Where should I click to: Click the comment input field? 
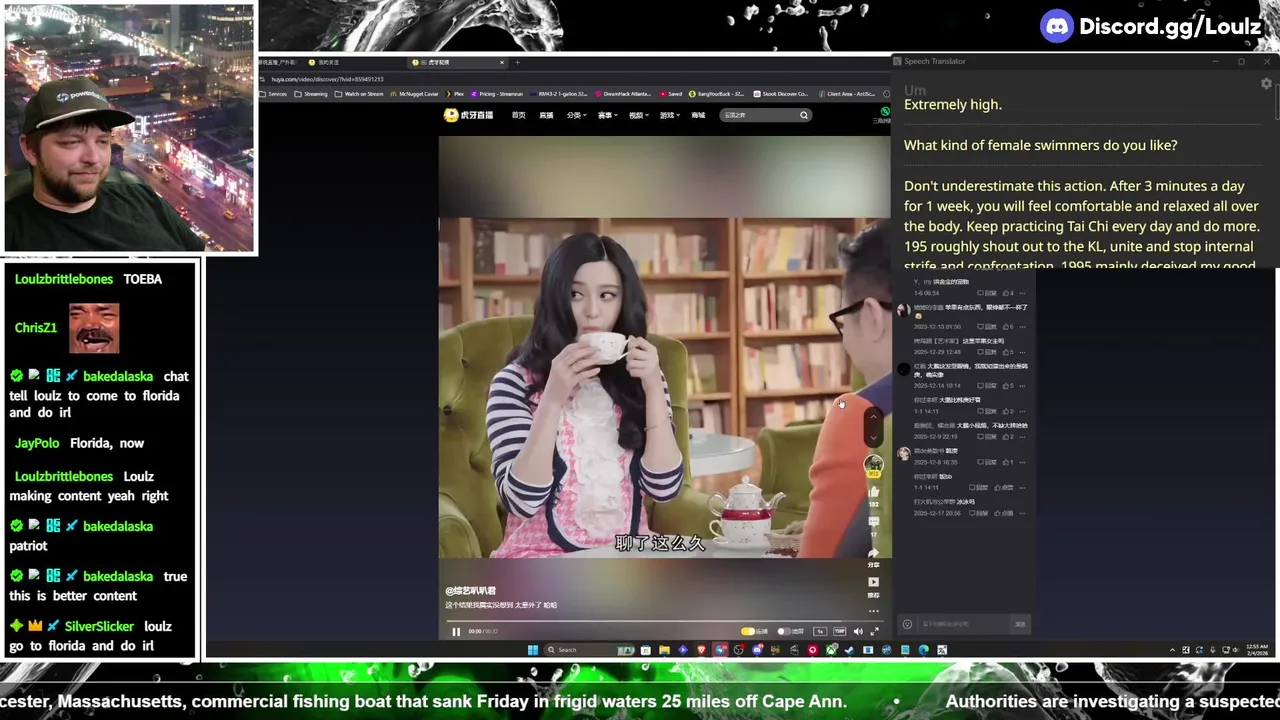point(962,624)
